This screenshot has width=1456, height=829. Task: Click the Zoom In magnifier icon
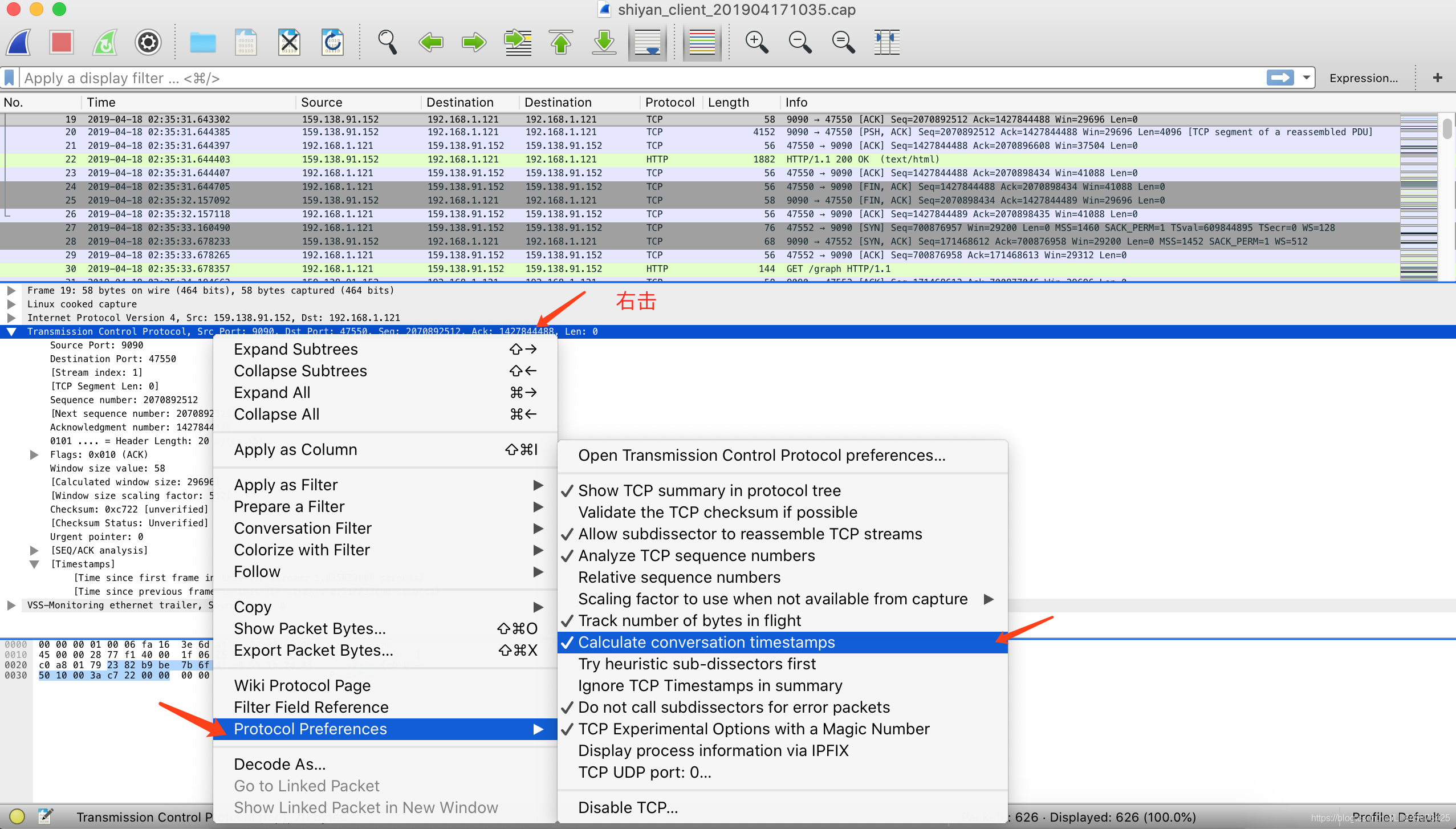coord(756,43)
